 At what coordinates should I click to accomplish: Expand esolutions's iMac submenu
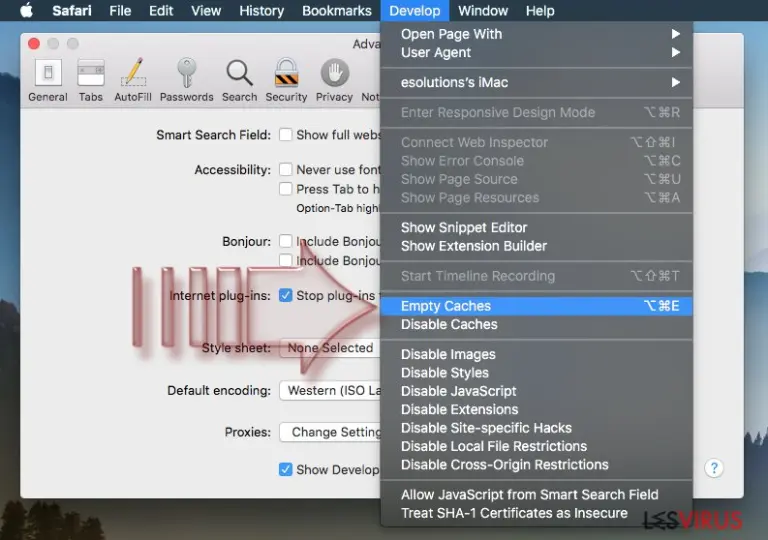[536, 82]
